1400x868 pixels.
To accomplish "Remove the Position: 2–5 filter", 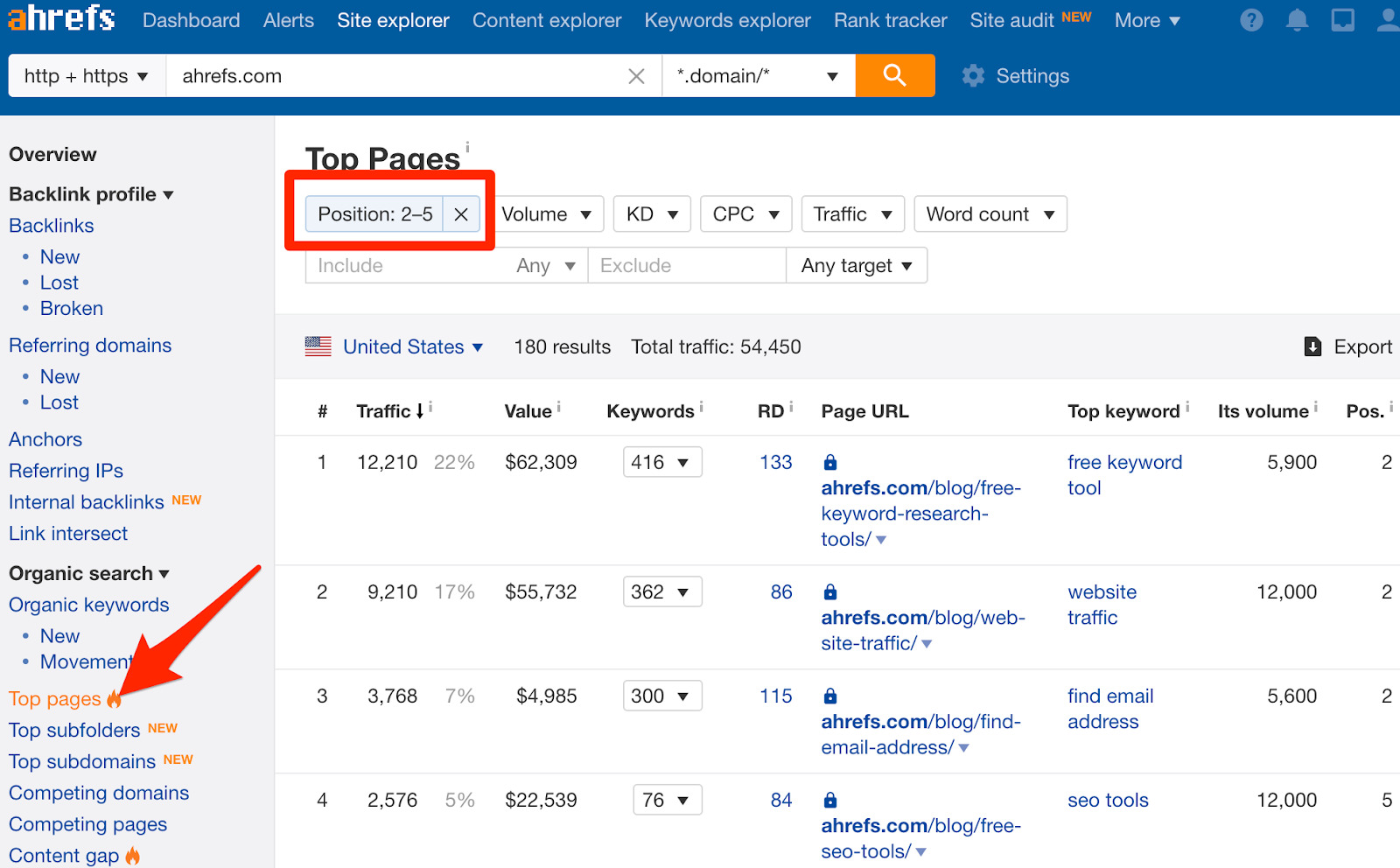I will tap(461, 214).
